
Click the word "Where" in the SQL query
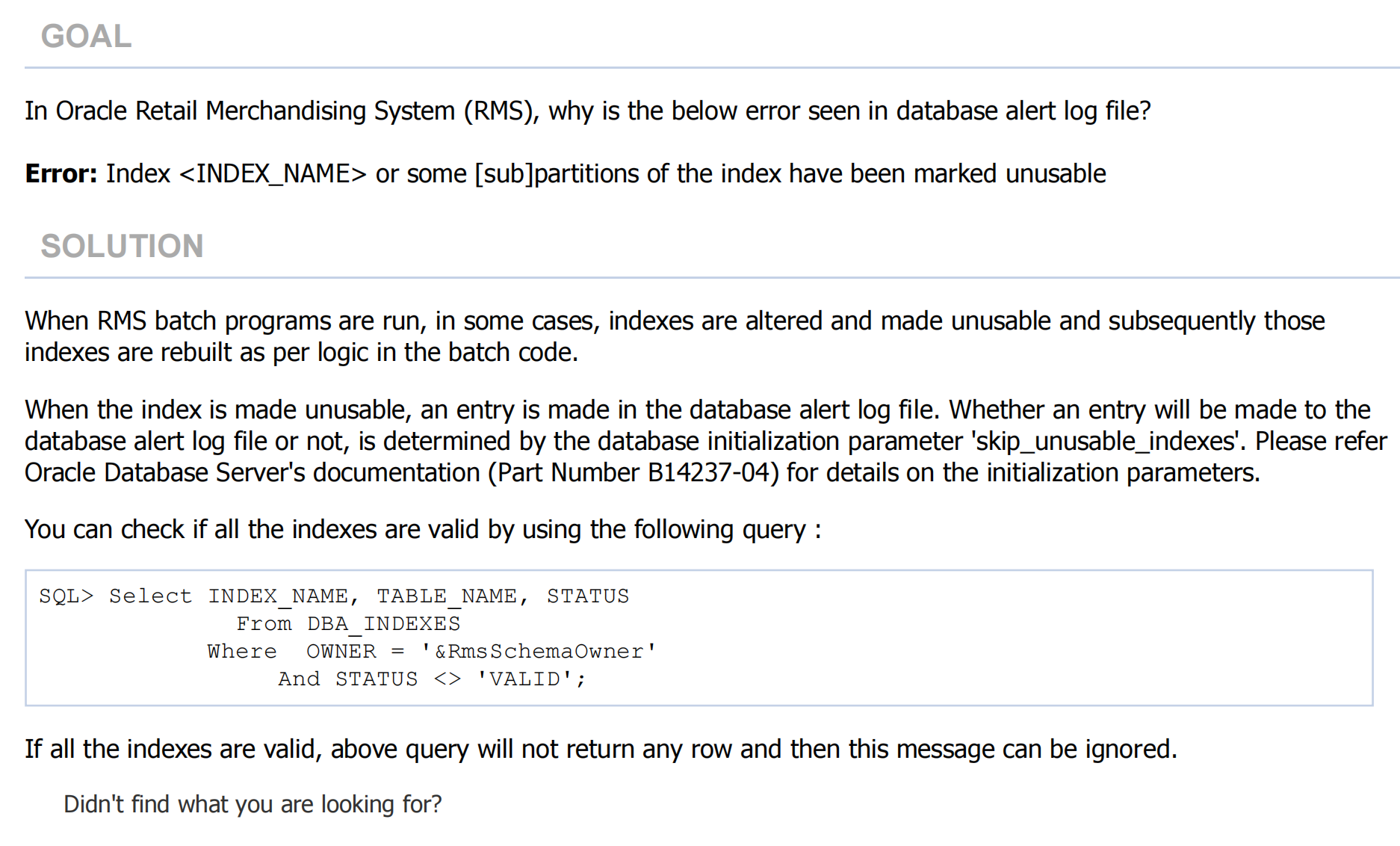click(x=242, y=652)
